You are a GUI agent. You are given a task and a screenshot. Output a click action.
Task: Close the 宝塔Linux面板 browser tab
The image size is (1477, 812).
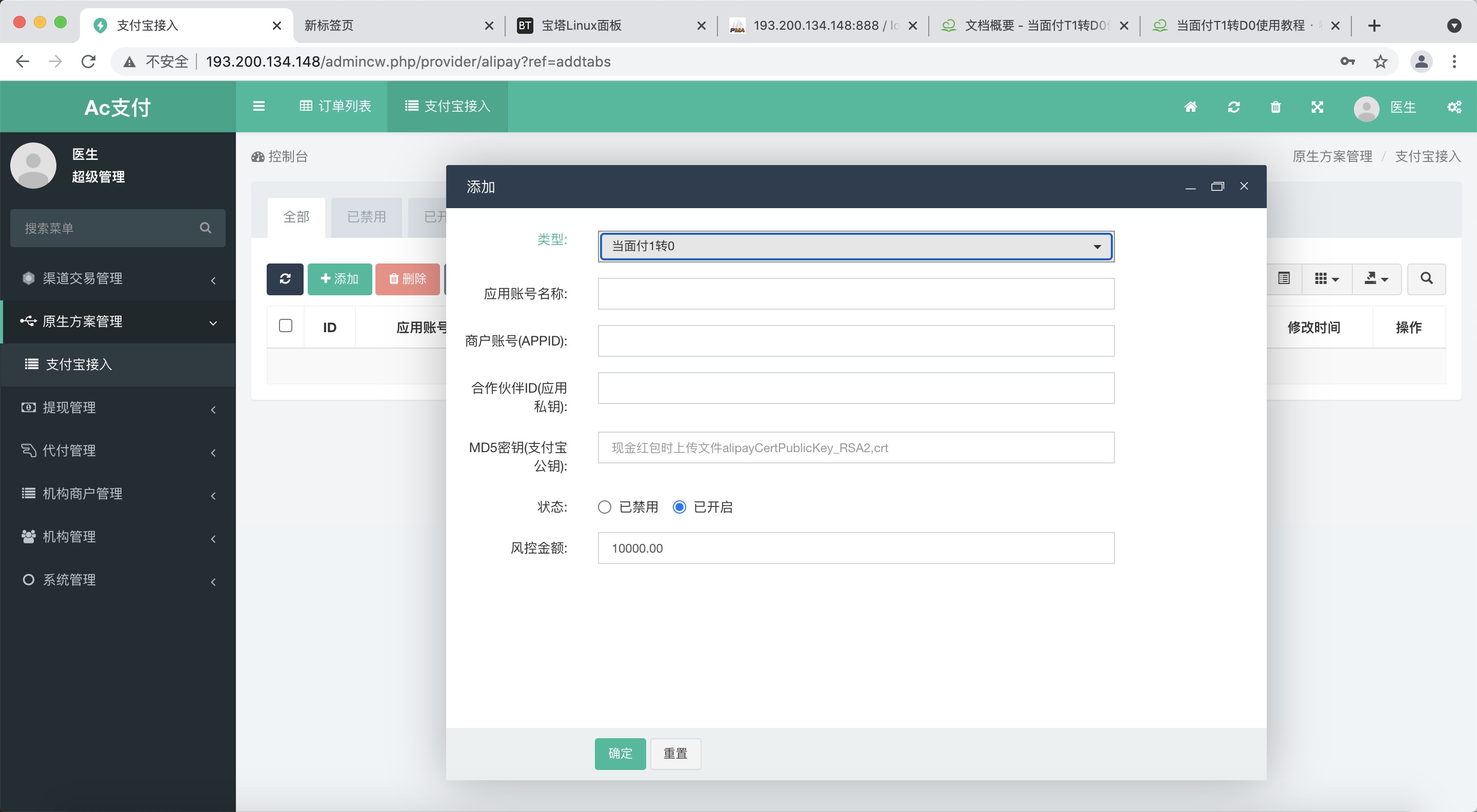[x=701, y=26]
